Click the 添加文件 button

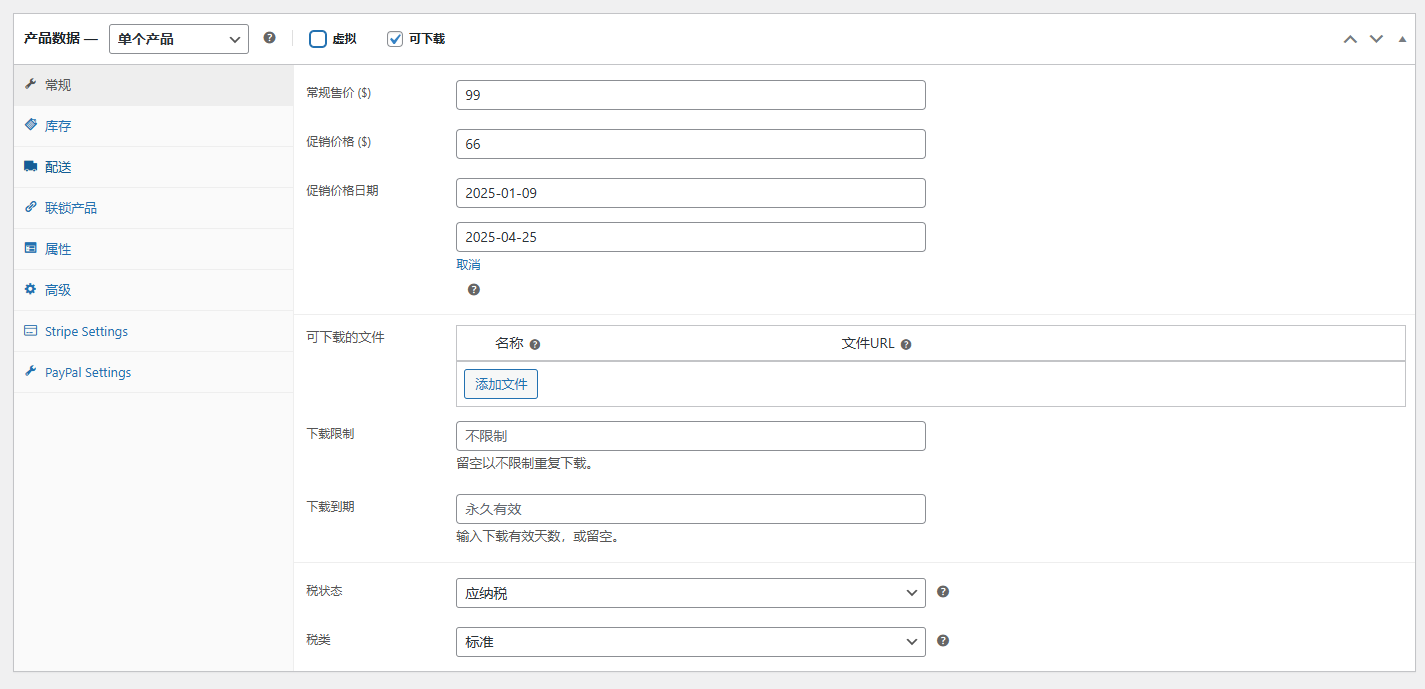pyautogui.click(x=501, y=384)
